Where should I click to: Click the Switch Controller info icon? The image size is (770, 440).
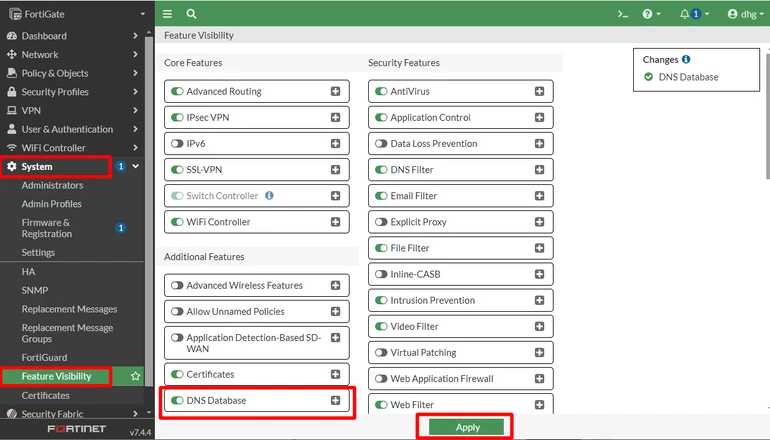tap(269, 195)
